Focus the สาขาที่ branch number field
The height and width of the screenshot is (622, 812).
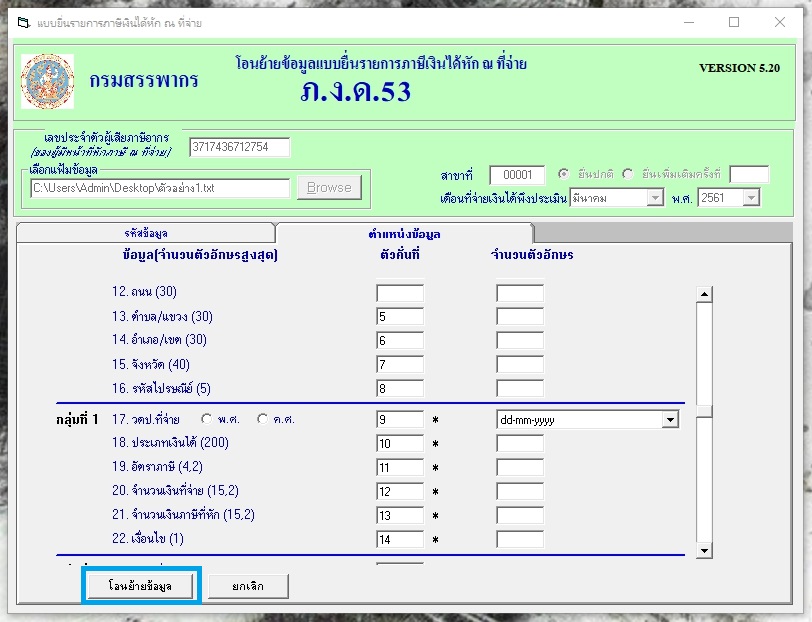[x=517, y=175]
